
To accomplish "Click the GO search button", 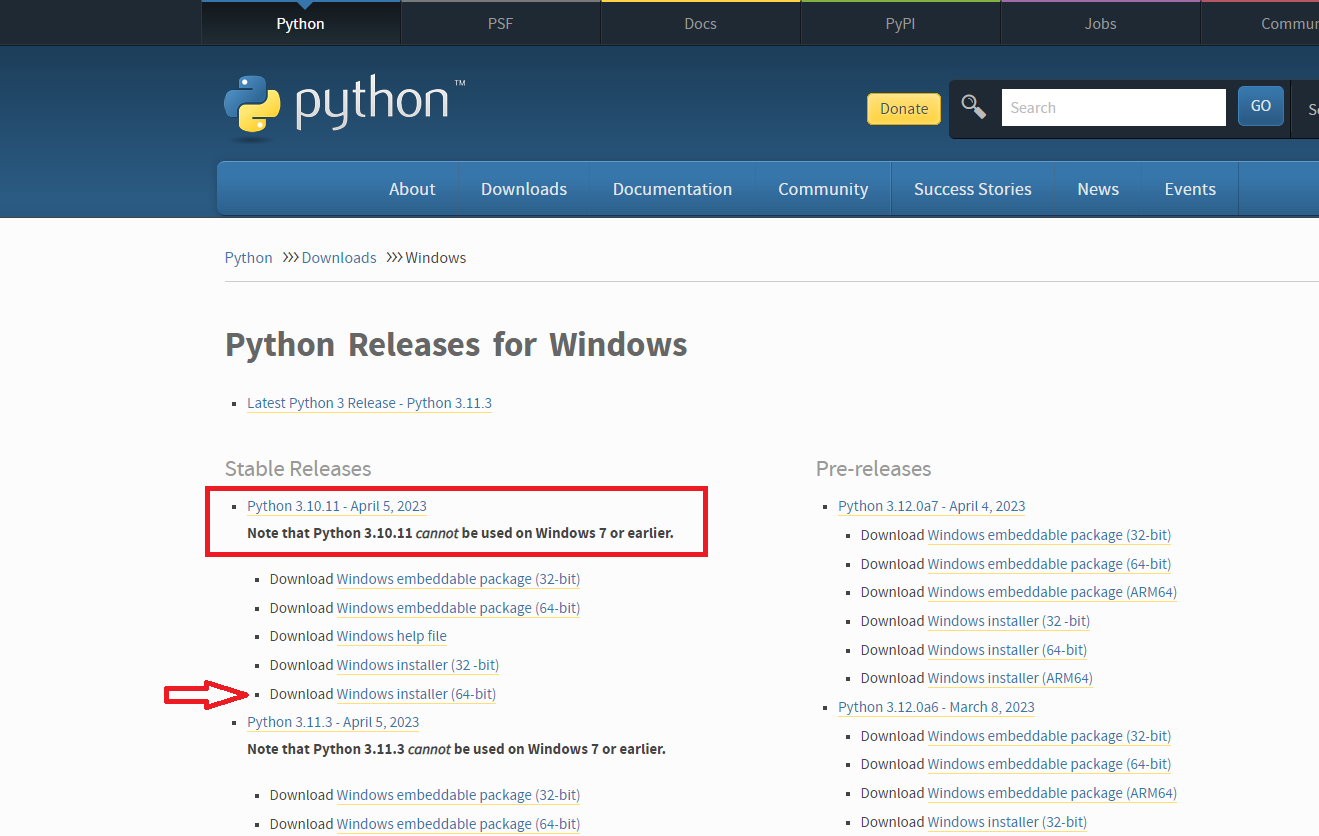I will tap(1261, 106).
